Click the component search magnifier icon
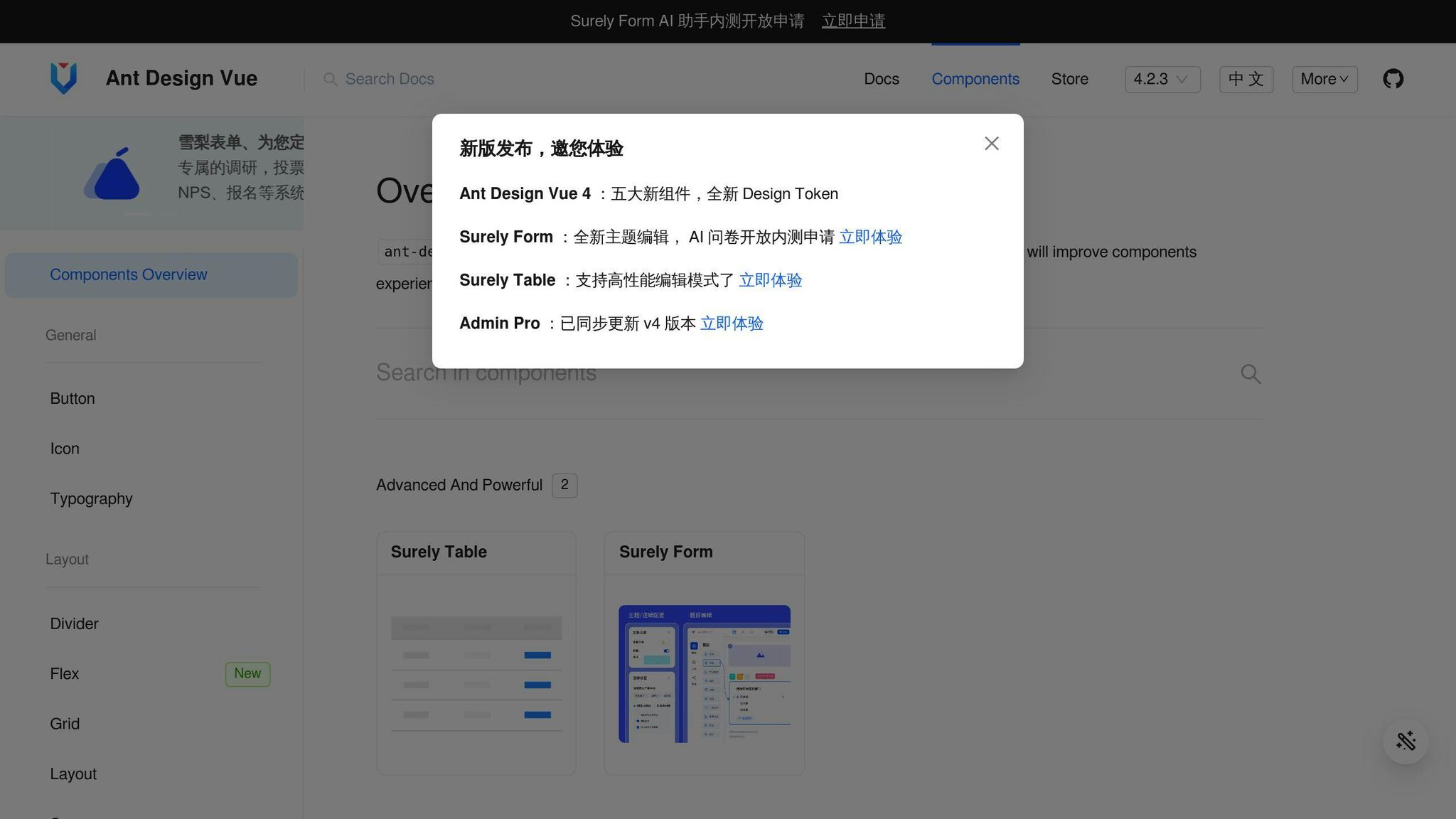The width and height of the screenshot is (1456, 819). click(1251, 374)
